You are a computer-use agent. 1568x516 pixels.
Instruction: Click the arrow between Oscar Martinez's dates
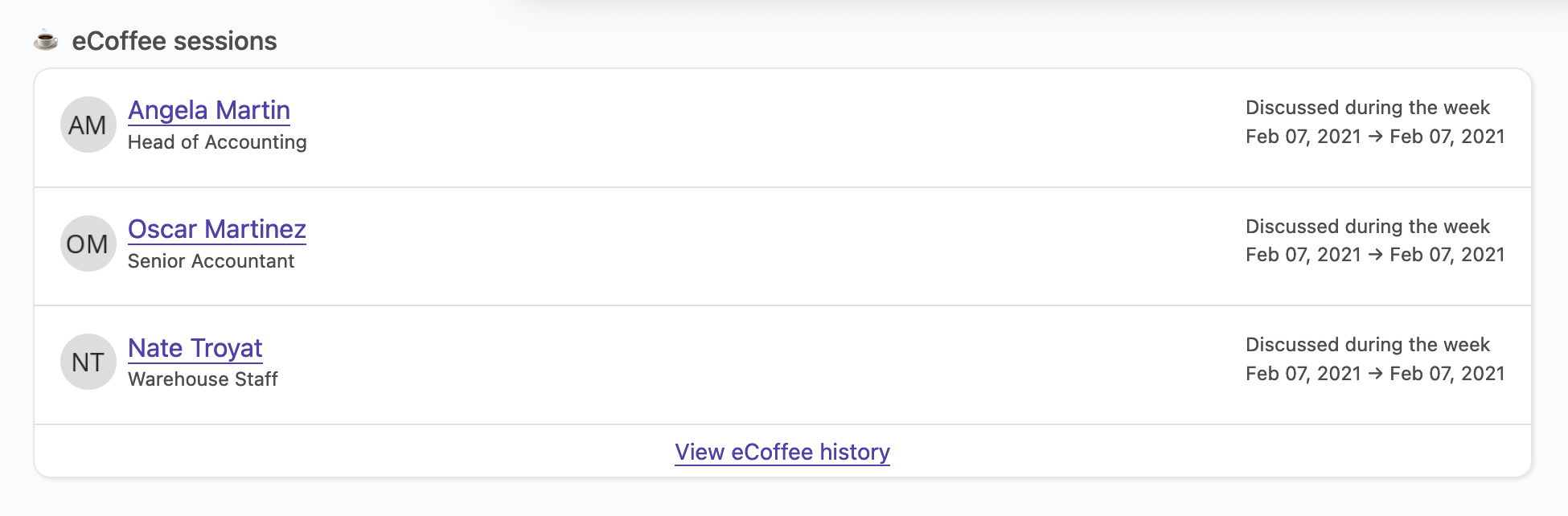click(x=1375, y=255)
